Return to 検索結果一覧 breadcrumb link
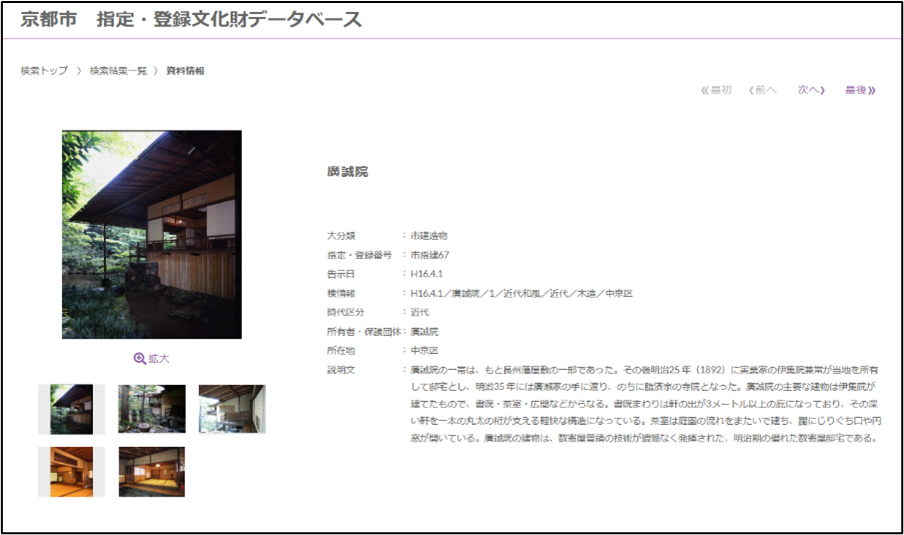This screenshot has height=535, width=904. (x=118, y=71)
